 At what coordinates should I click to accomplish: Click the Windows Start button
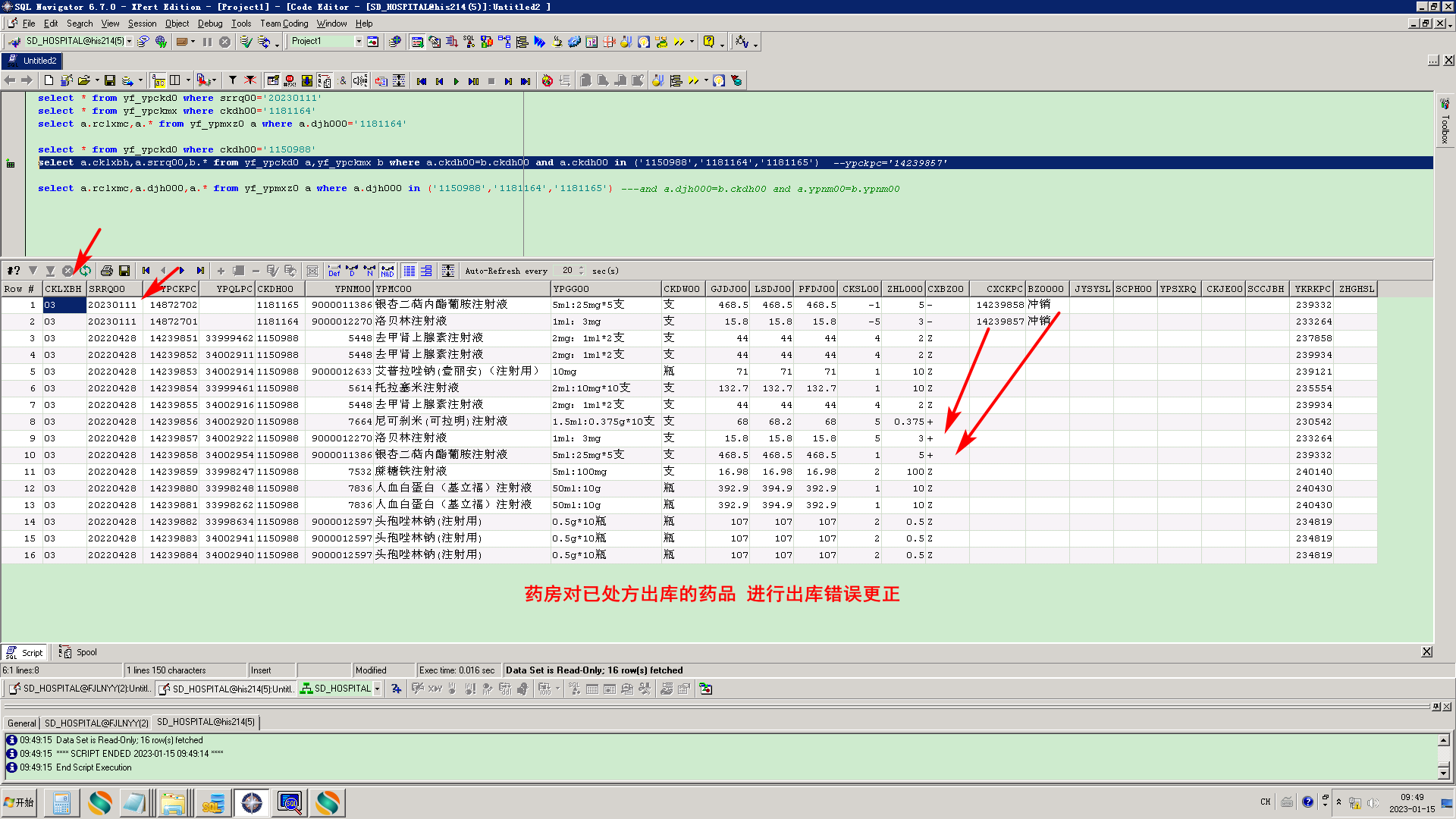click(x=19, y=802)
